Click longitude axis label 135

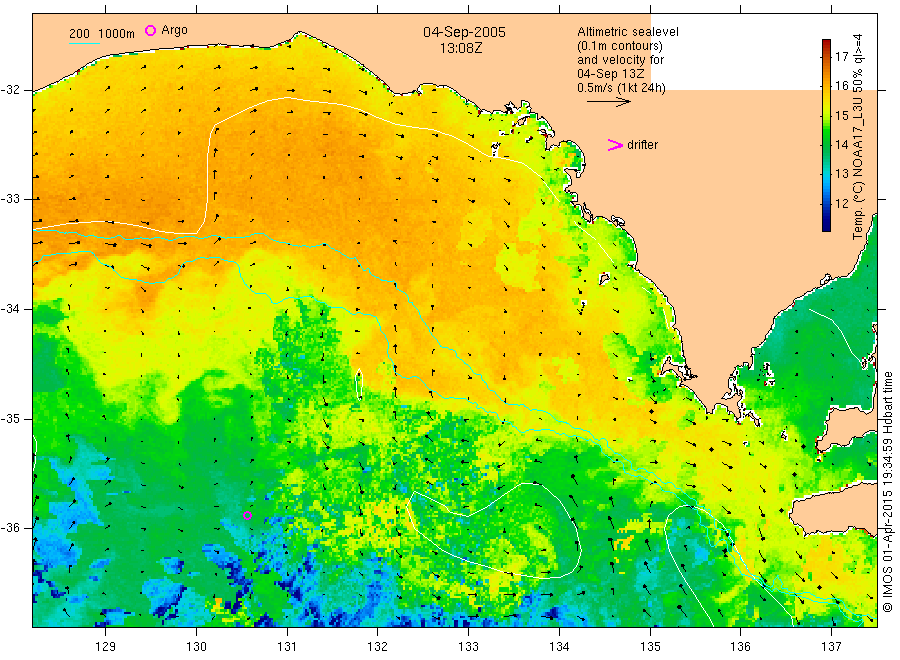tap(650, 646)
